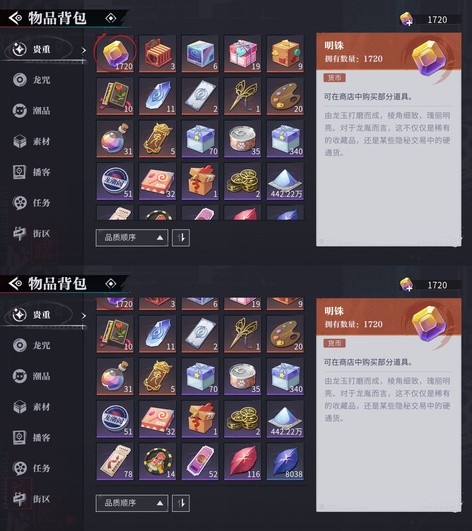
Task: Expand the 贵重 category chevron in the upper sidebar
Action: (83, 50)
